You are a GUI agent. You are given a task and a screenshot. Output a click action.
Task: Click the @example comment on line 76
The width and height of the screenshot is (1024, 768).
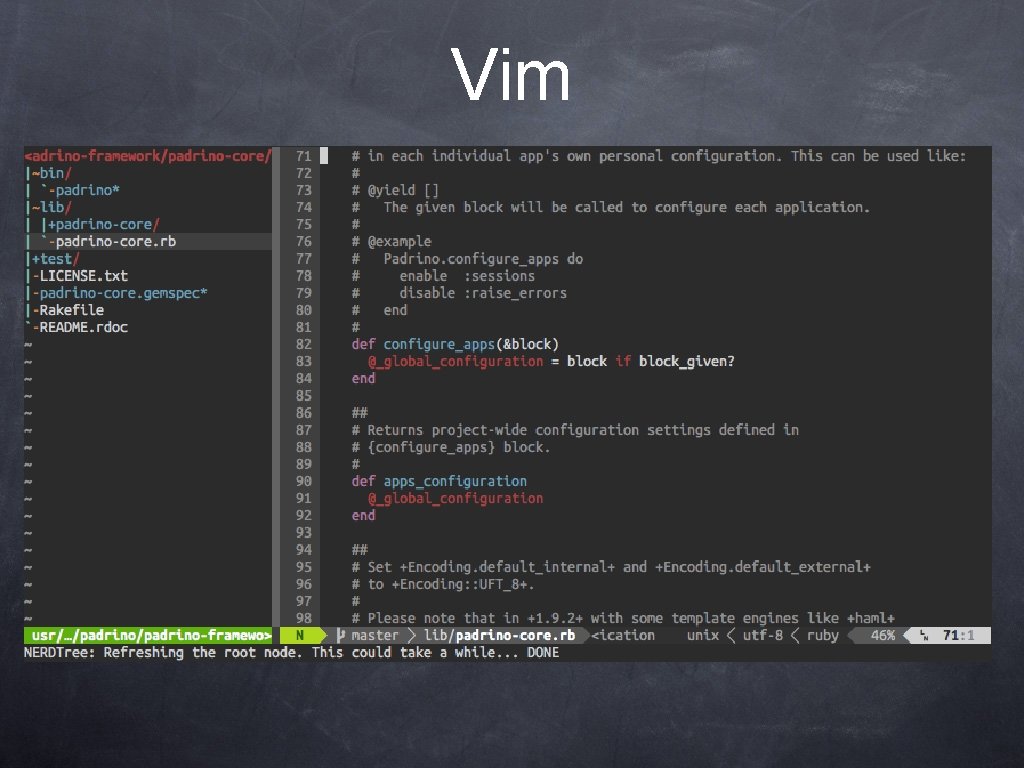click(391, 242)
